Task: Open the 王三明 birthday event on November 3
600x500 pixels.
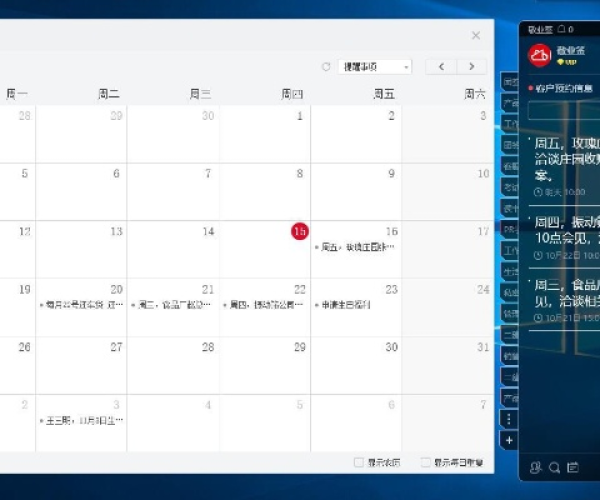Action: click(x=81, y=420)
